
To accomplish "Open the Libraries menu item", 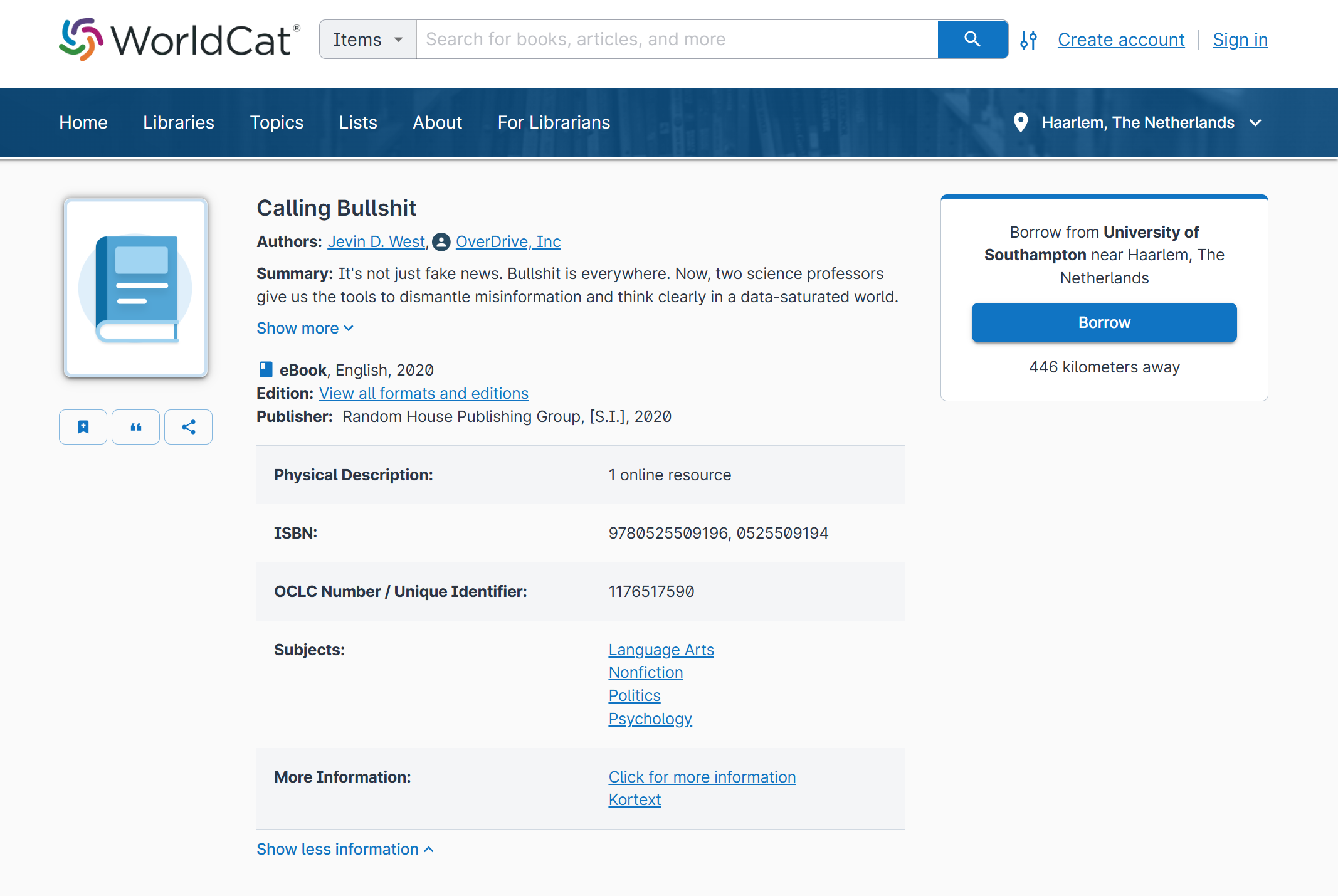I will 179,122.
